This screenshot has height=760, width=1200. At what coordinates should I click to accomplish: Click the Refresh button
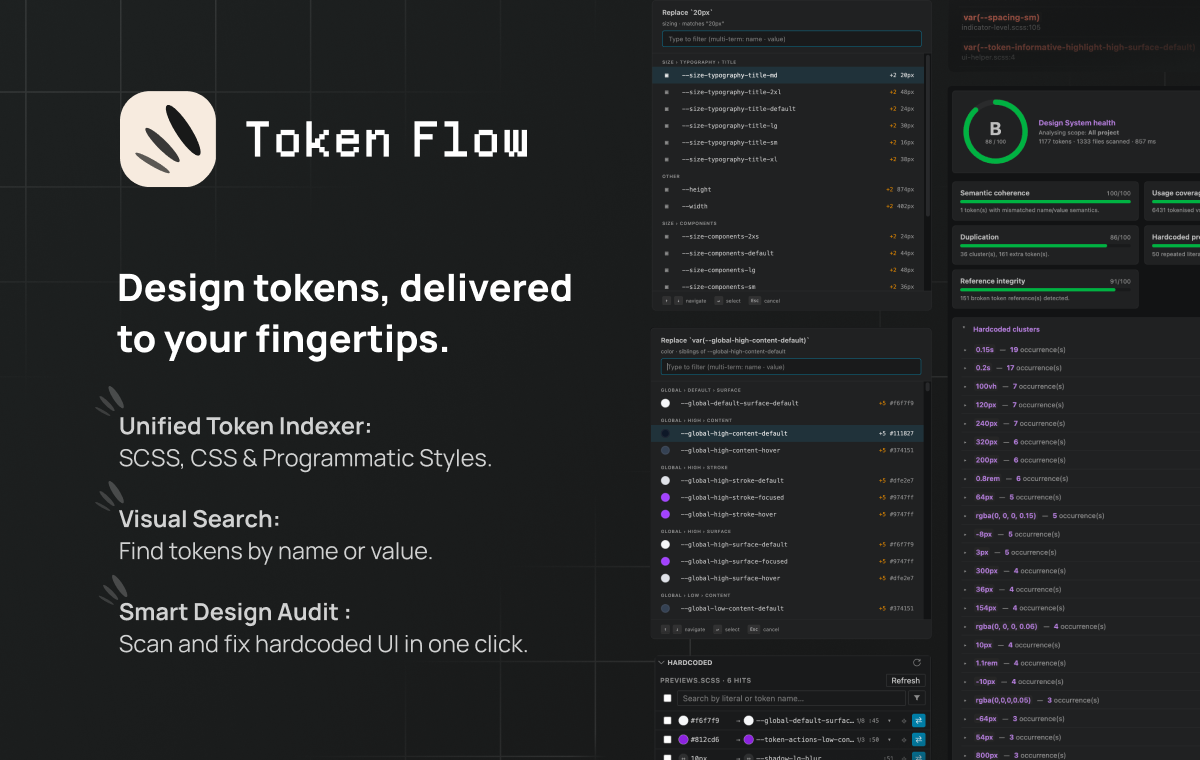pos(906,680)
